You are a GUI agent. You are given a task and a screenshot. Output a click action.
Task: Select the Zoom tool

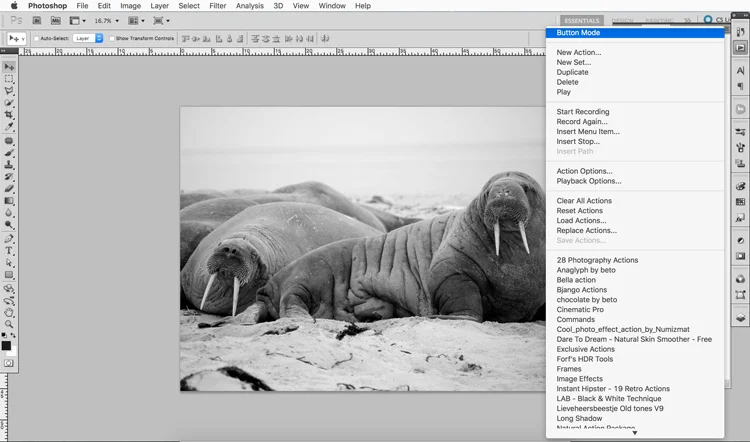click(9, 324)
